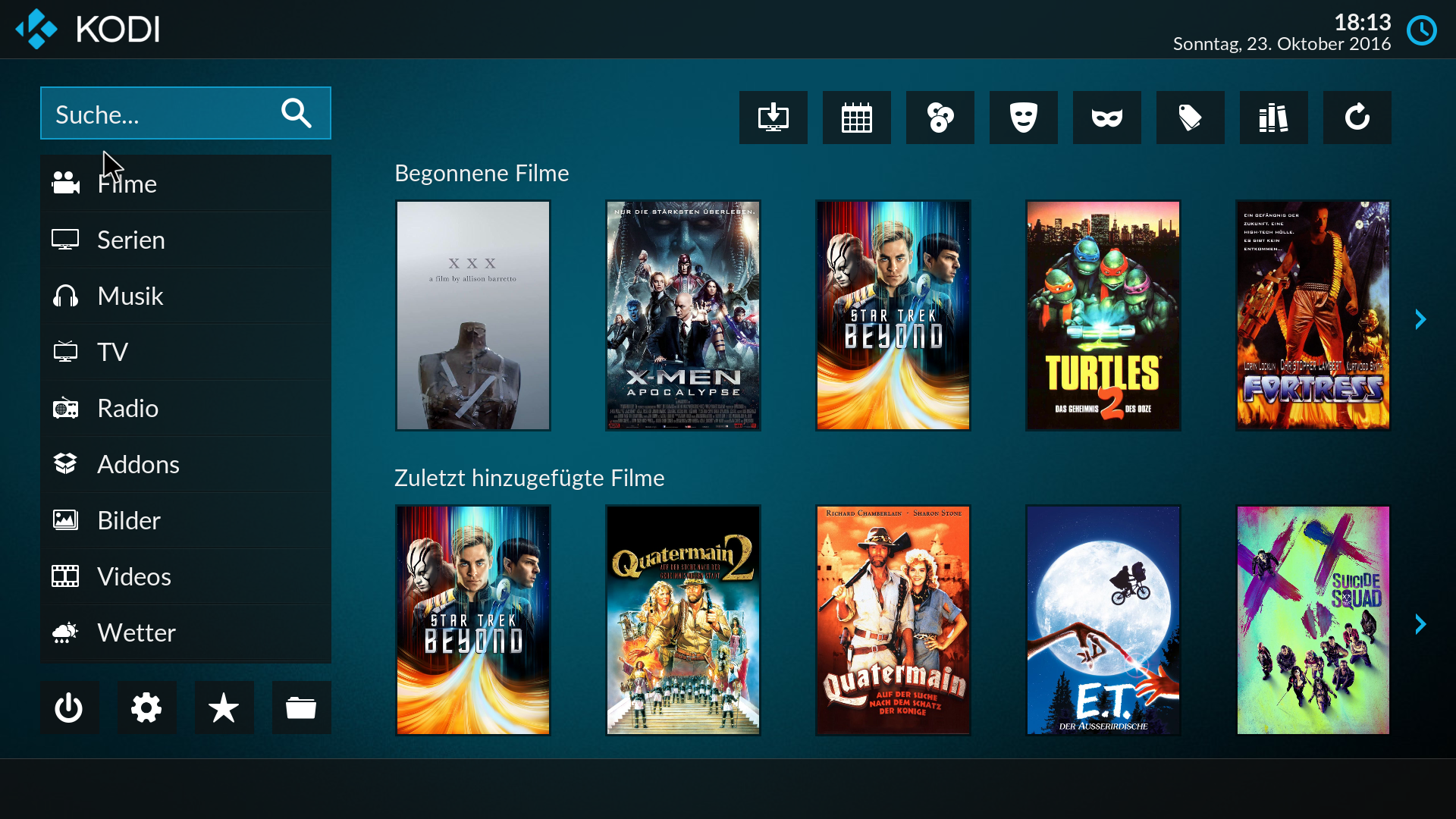1456x819 pixels.
Task: Click the picture icon beside Bilder
Action: click(65, 520)
